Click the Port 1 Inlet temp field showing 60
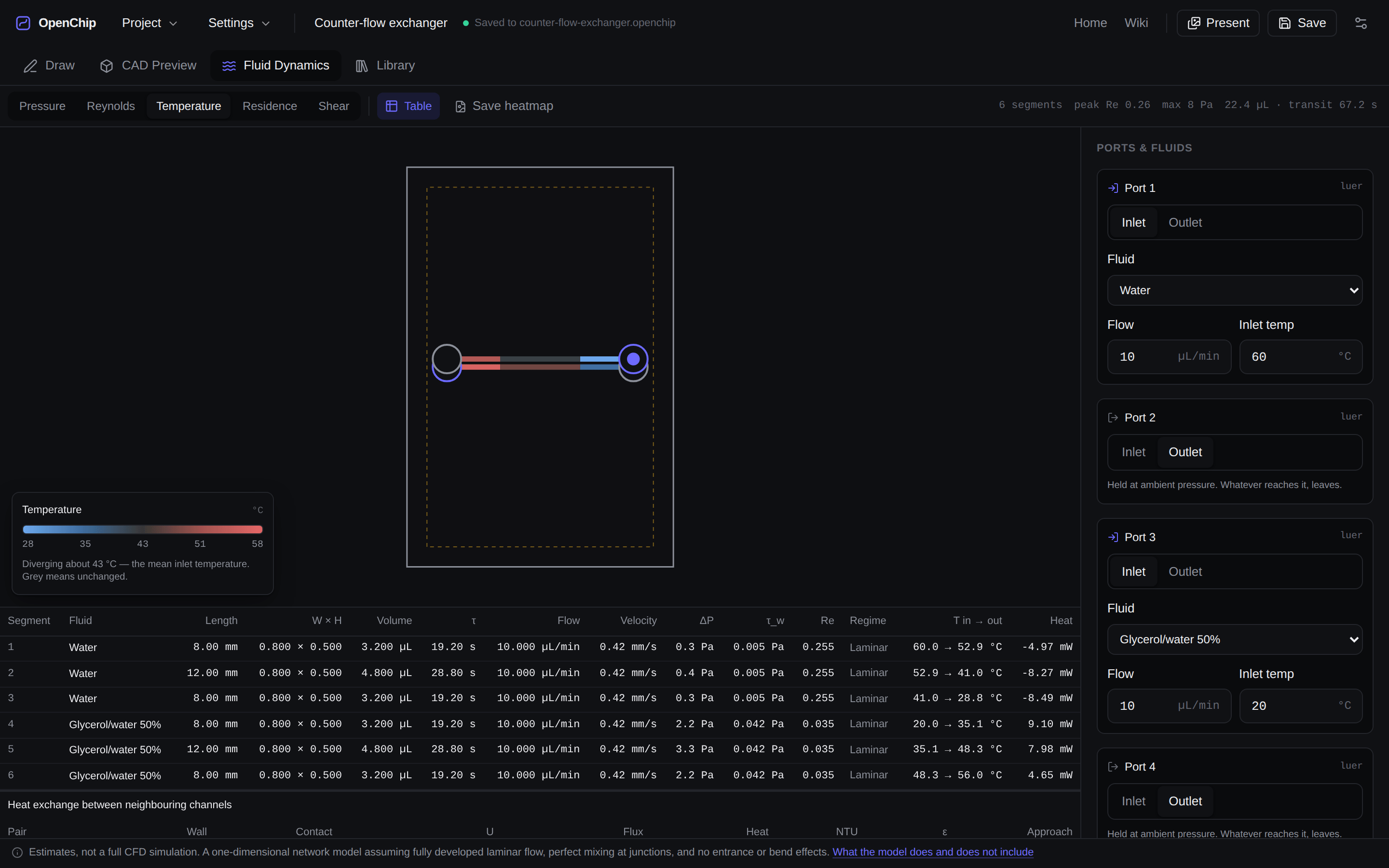 click(x=1301, y=357)
